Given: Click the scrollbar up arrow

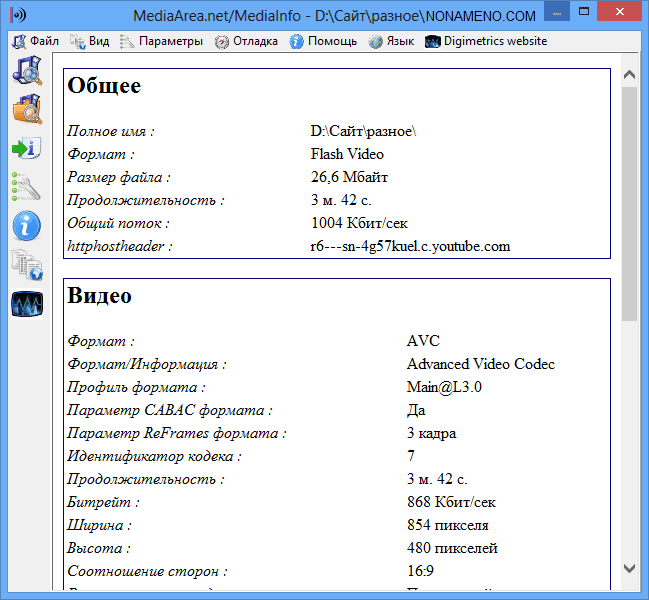Looking at the screenshot, I should pyautogui.click(x=629, y=75).
